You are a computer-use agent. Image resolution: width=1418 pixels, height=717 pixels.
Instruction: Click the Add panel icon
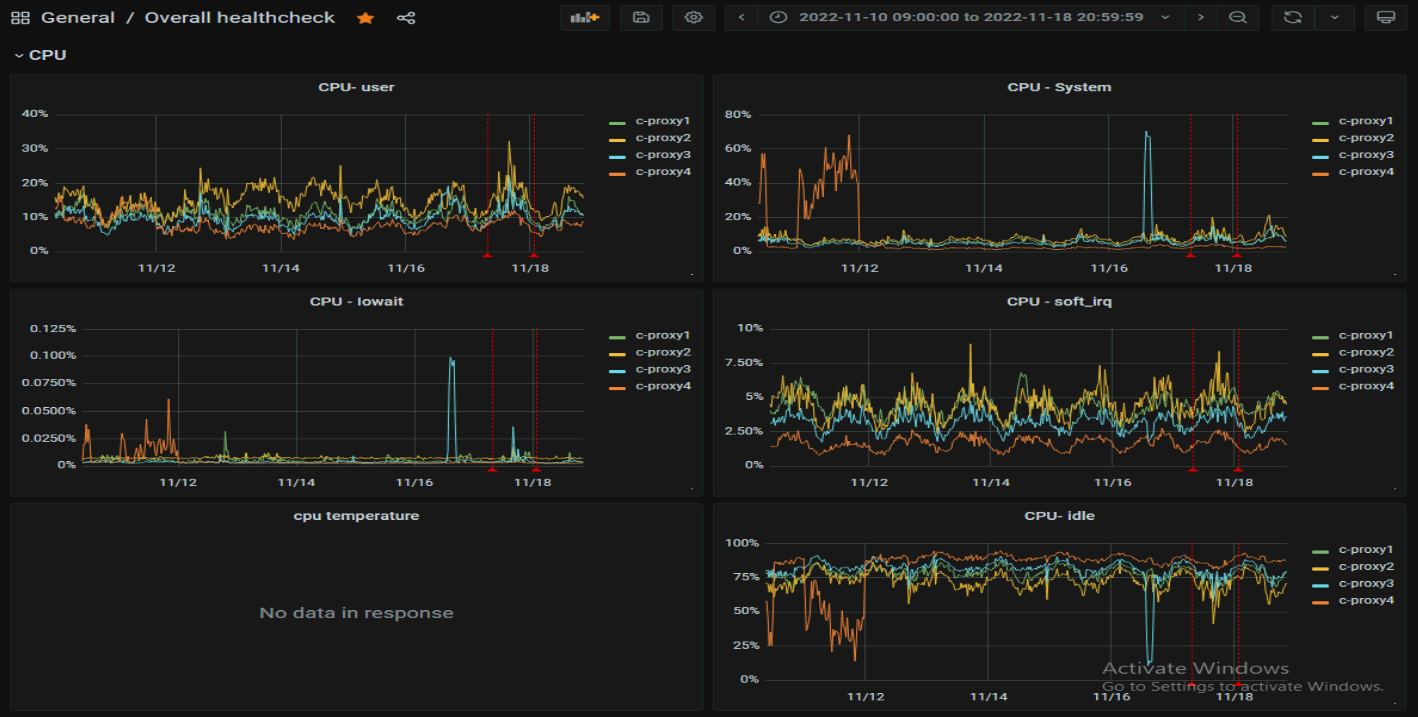(x=584, y=18)
